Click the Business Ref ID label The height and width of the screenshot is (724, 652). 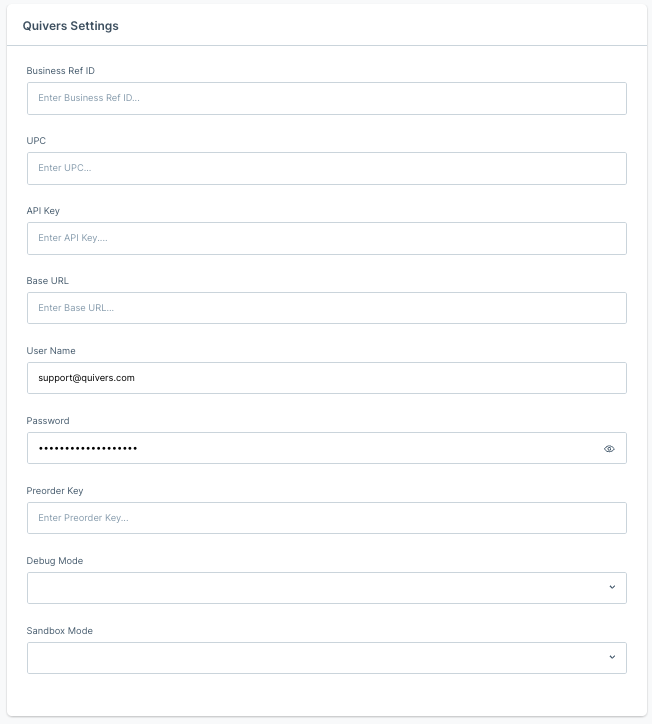click(x=60, y=71)
